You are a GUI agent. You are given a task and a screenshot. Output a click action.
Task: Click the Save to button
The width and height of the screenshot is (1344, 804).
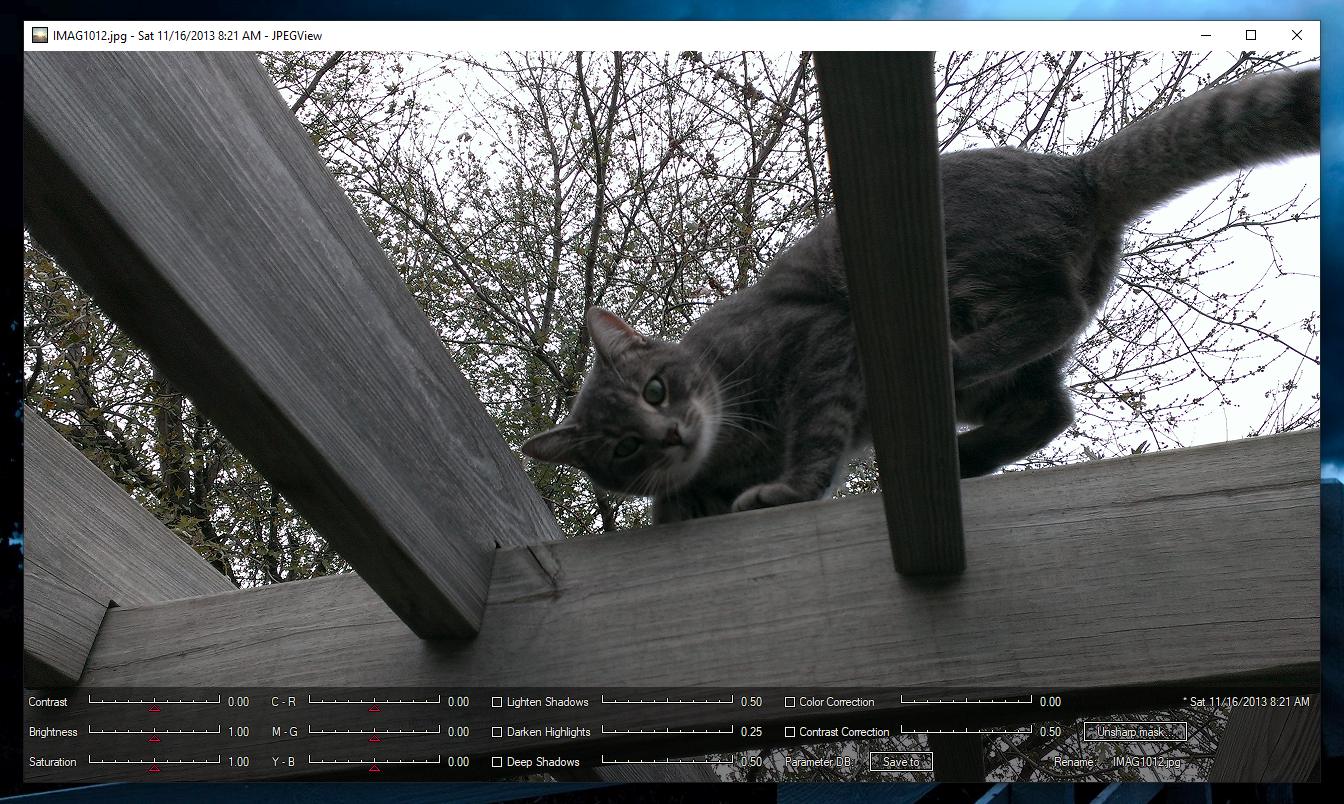(x=901, y=762)
